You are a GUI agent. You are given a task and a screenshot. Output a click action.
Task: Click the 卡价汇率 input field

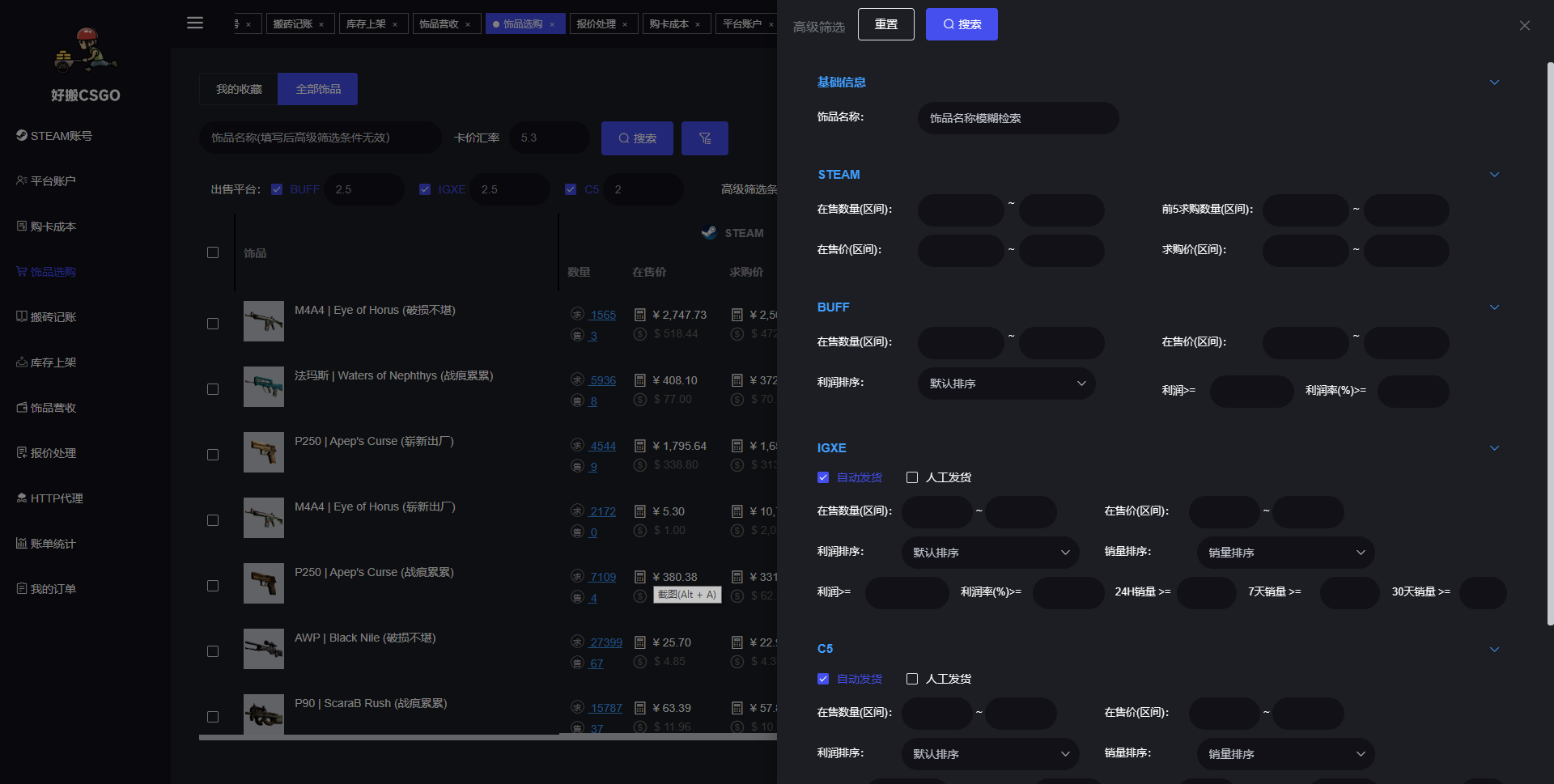point(550,138)
